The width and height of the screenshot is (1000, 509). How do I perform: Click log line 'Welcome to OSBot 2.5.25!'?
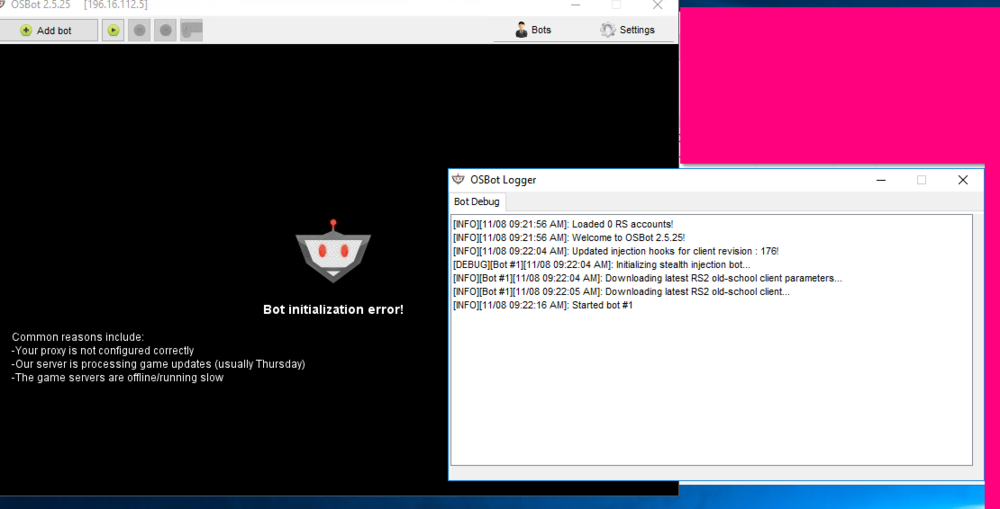[x=569, y=238]
